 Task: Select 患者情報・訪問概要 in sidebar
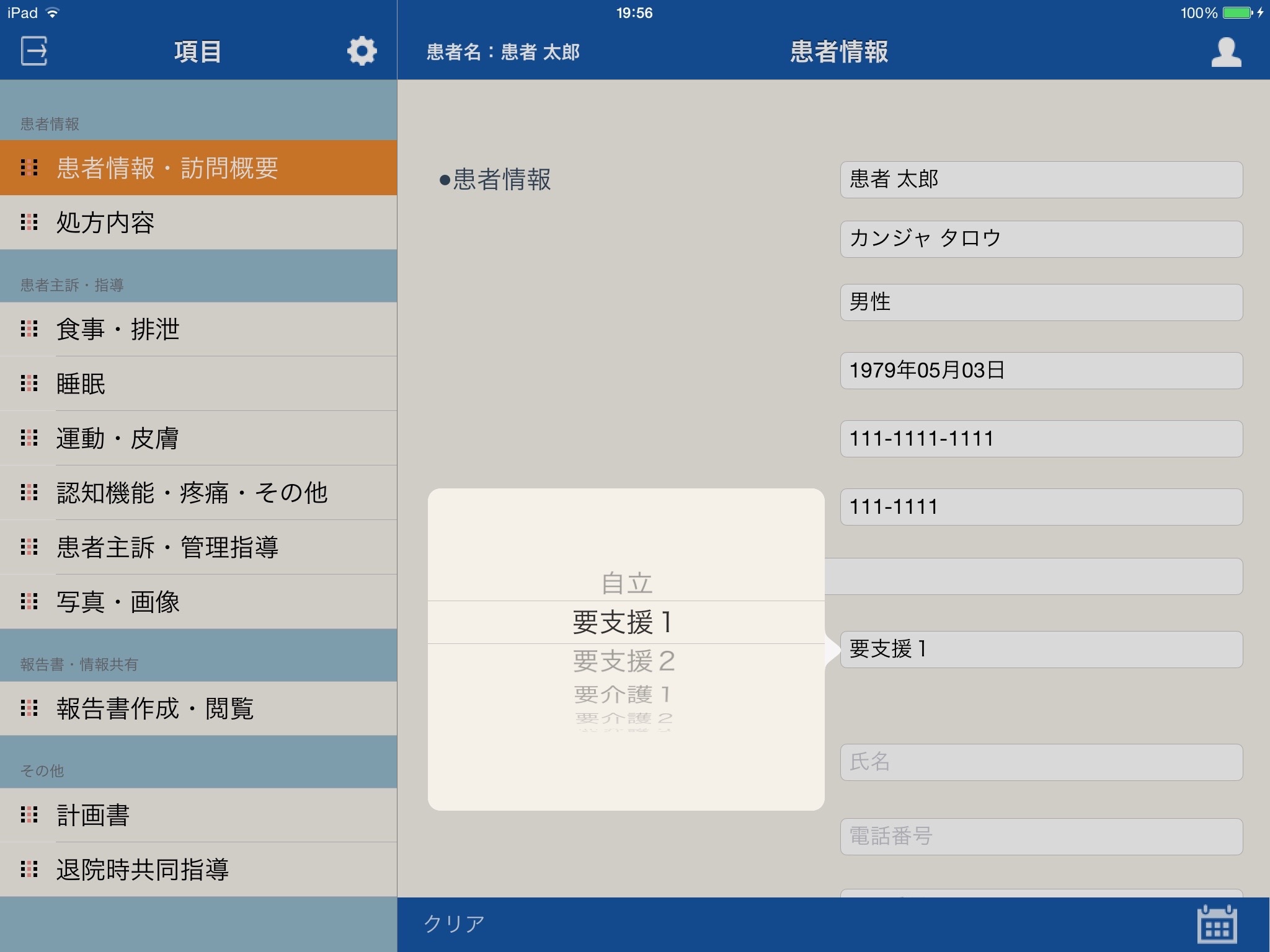[x=198, y=168]
